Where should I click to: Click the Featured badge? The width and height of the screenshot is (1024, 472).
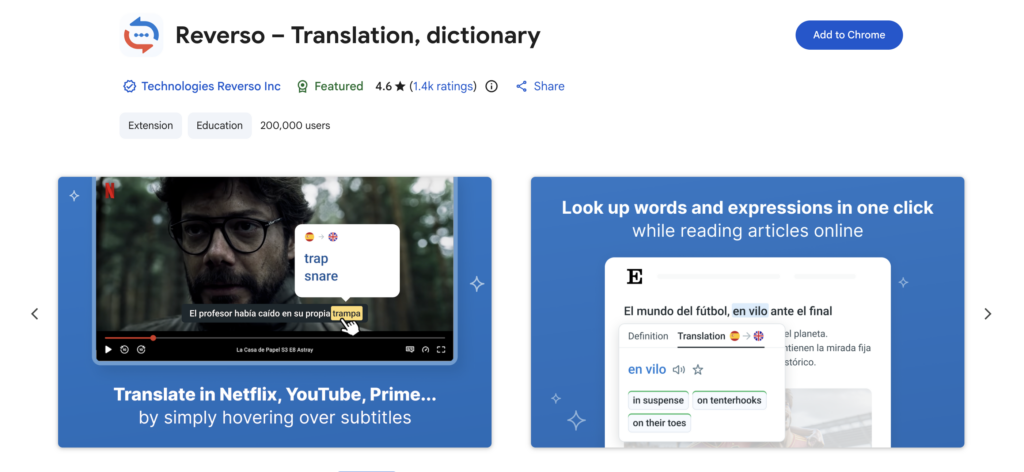[x=330, y=86]
